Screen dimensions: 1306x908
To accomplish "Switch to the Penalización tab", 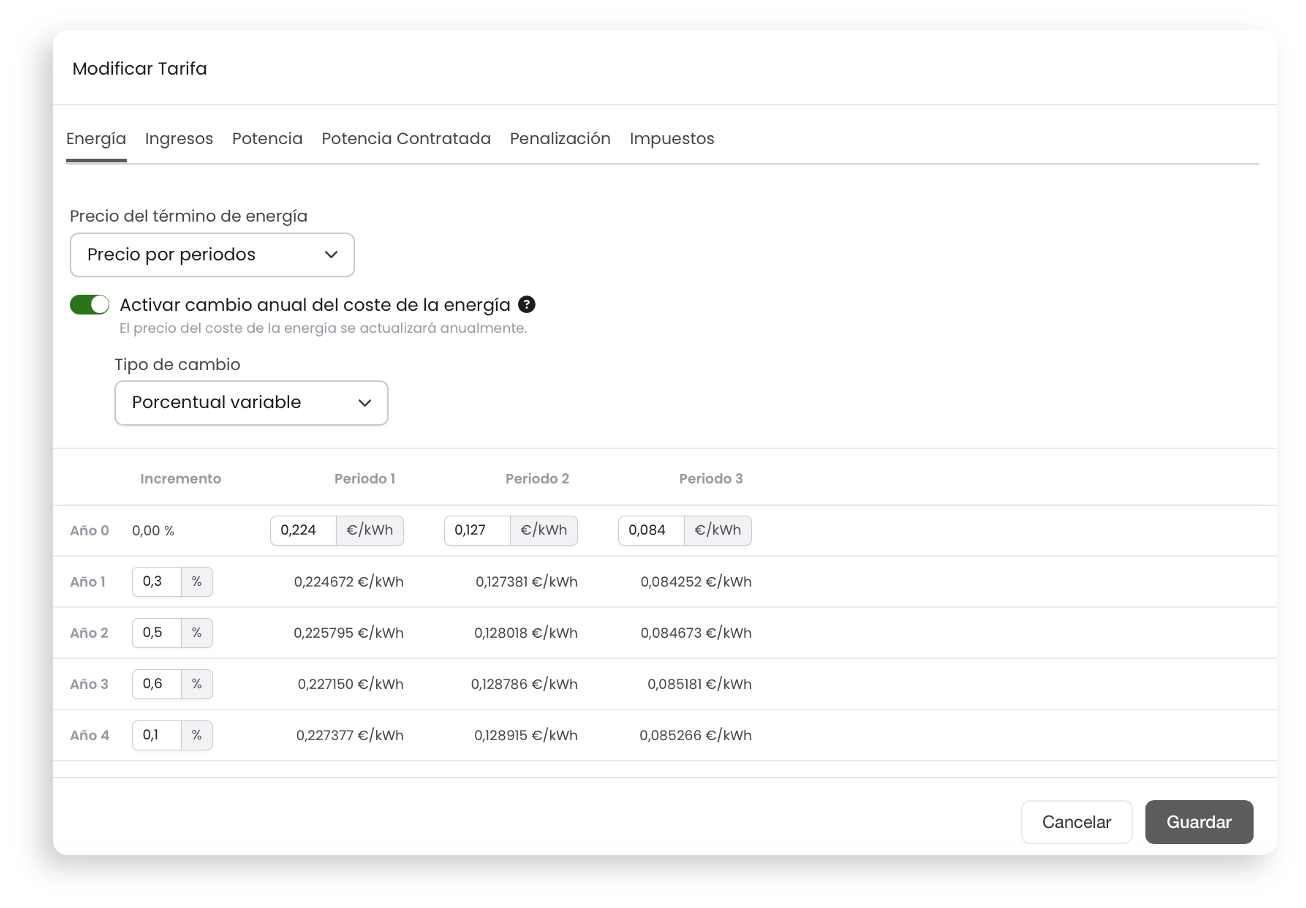I will pyautogui.click(x=560, y=139).
